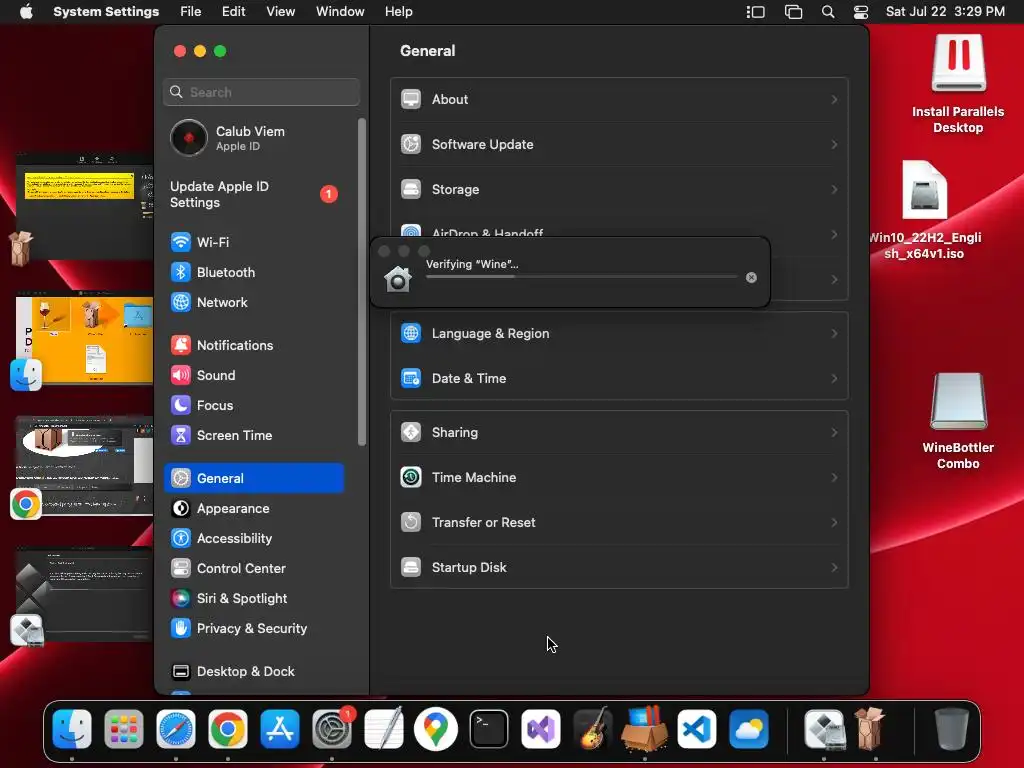This screenshot has width=1024, height=768.
Task: Open Calub Viem Apple ID account
Action: [255, 138]
